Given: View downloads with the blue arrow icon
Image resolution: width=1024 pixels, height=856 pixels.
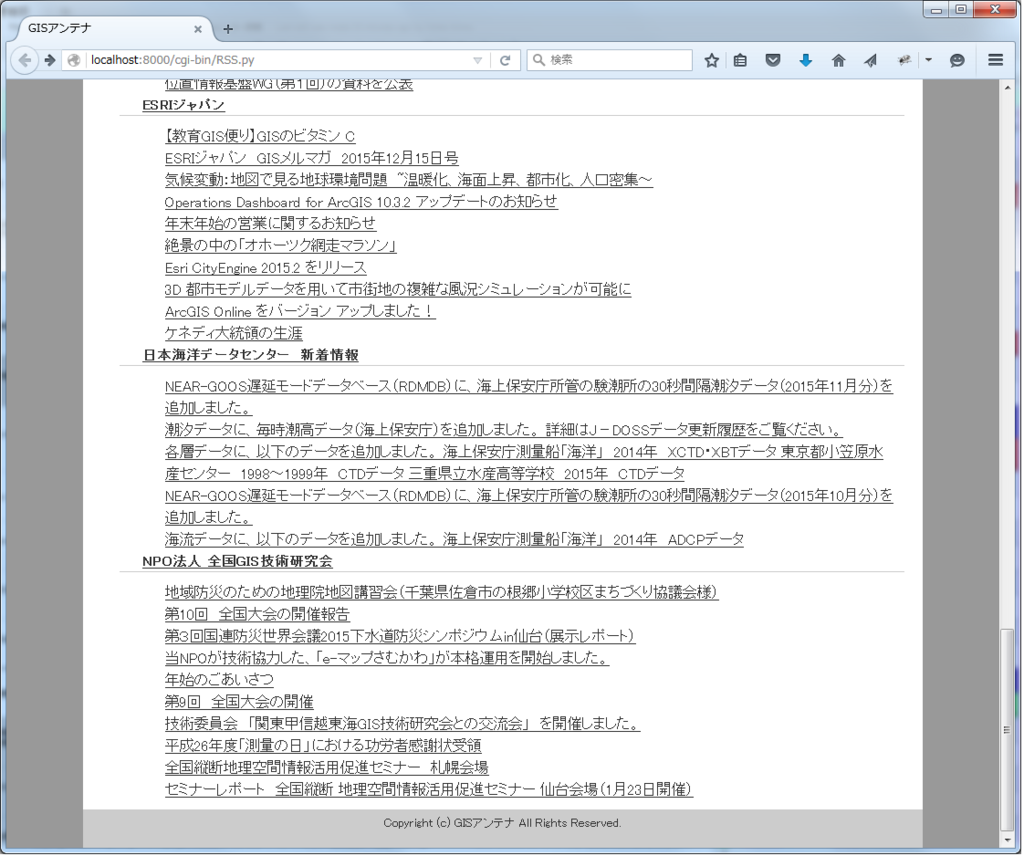Looking at the screenshot, I should [x=806, y=60].
